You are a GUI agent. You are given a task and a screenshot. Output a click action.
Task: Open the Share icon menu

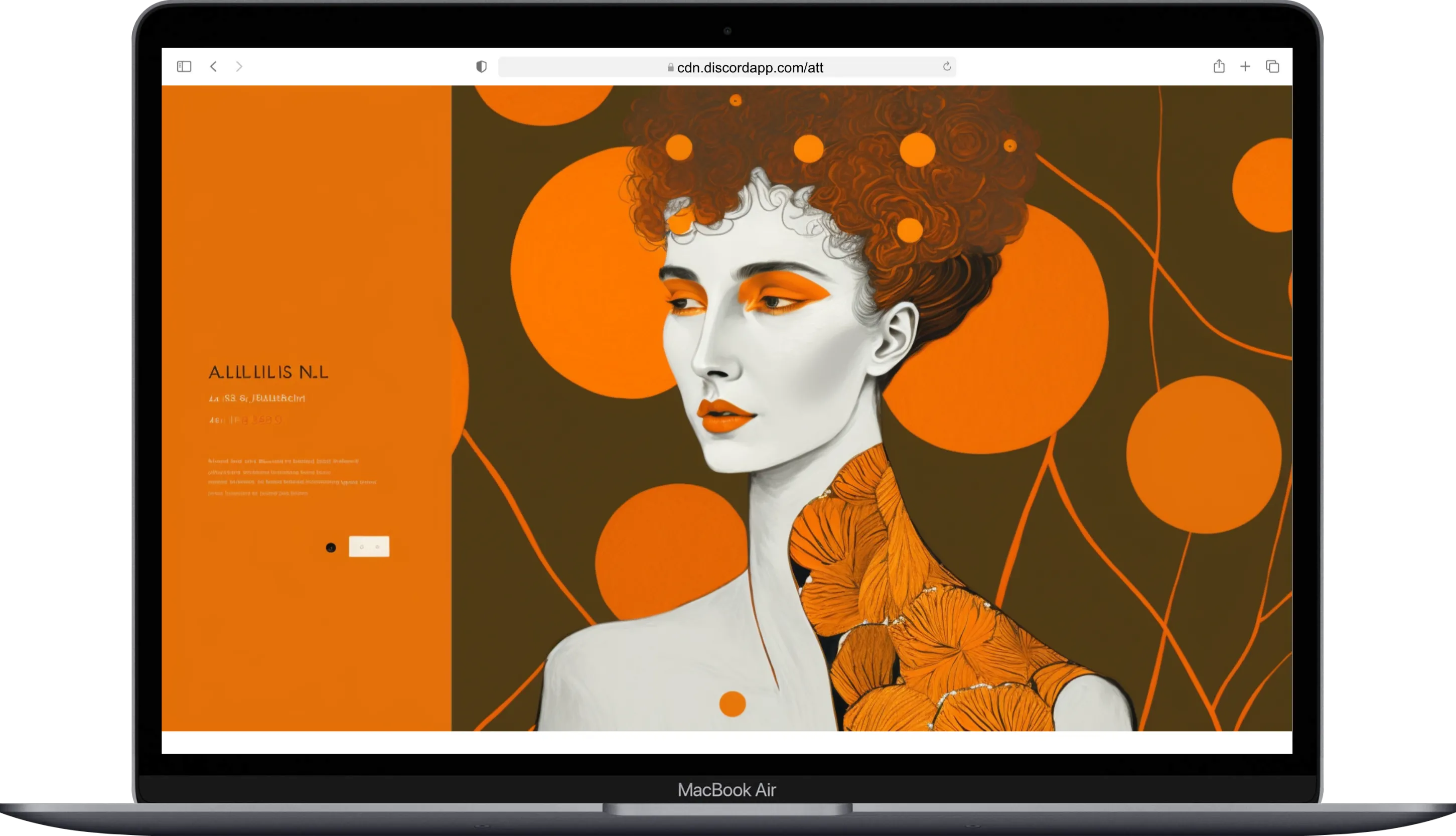click(1219, 66)
